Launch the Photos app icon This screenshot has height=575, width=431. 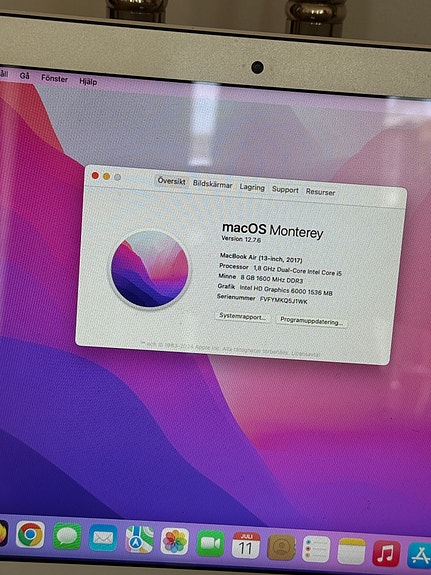click(x=175, y=541)
